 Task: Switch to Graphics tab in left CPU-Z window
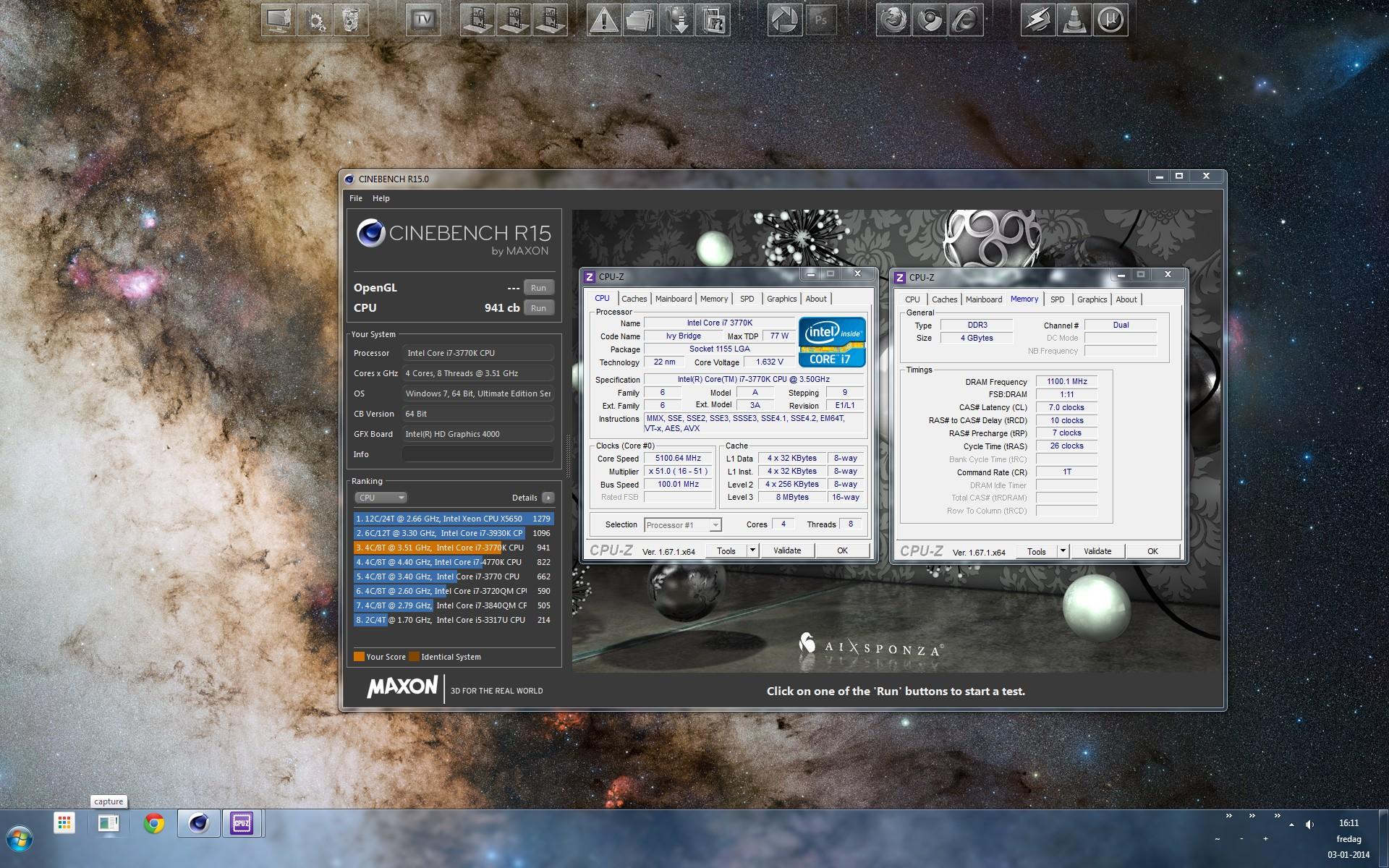(x=781, y=299)
